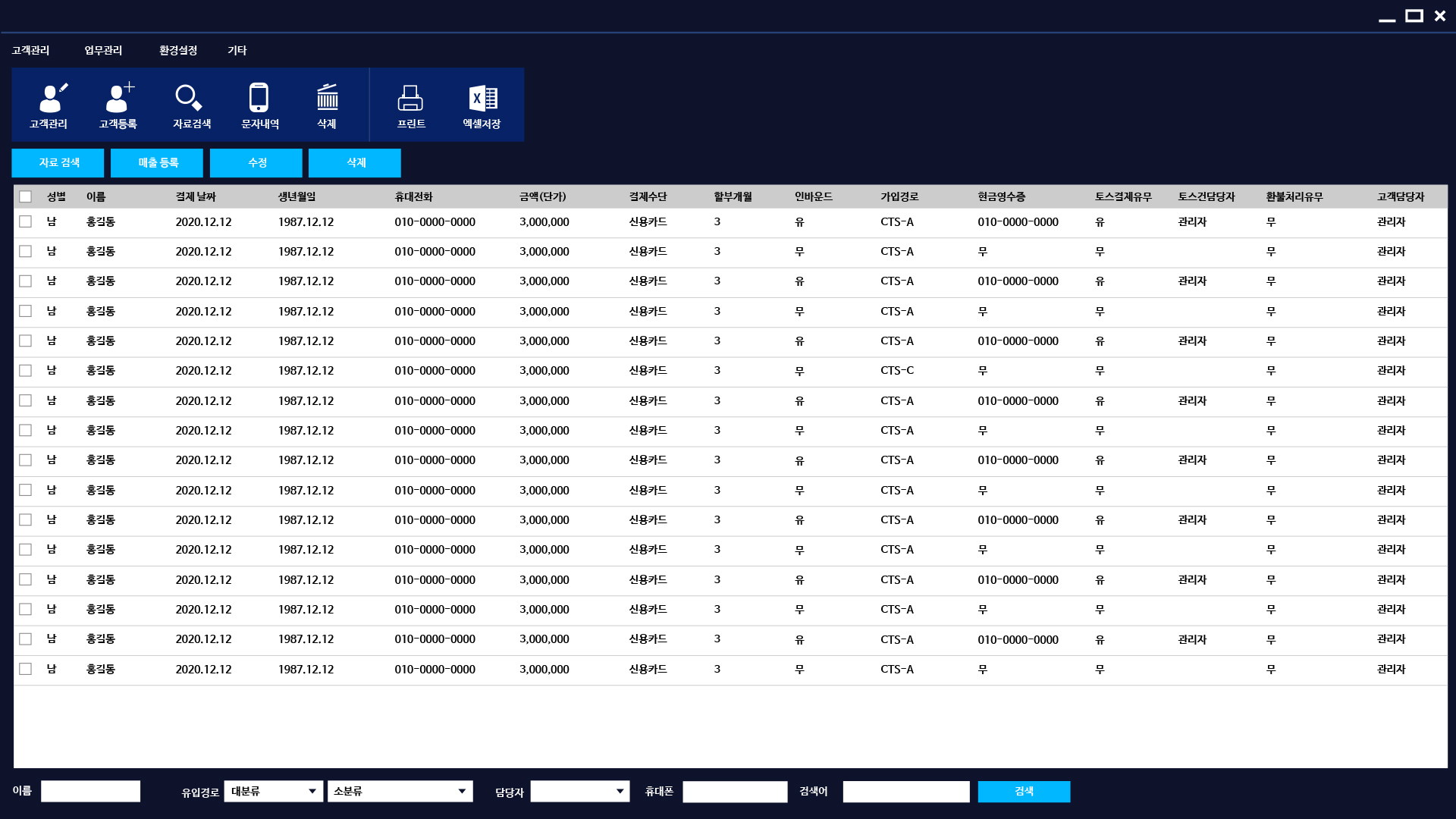Viewport: 1456px width, 819px height.
Task: Open the 업무관리 menu
Action: (103, 50)
